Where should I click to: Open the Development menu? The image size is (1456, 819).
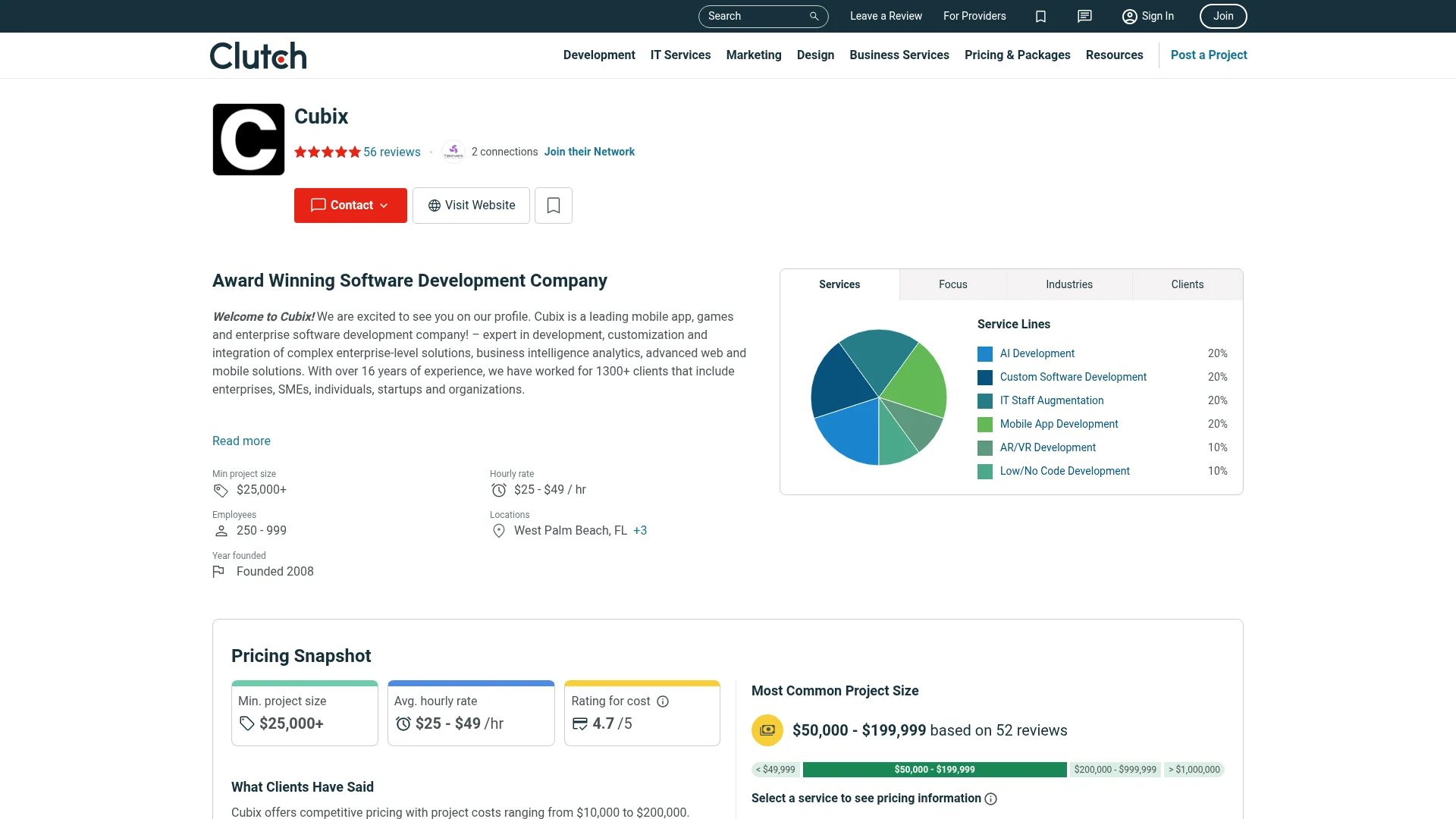pos(599,55)
